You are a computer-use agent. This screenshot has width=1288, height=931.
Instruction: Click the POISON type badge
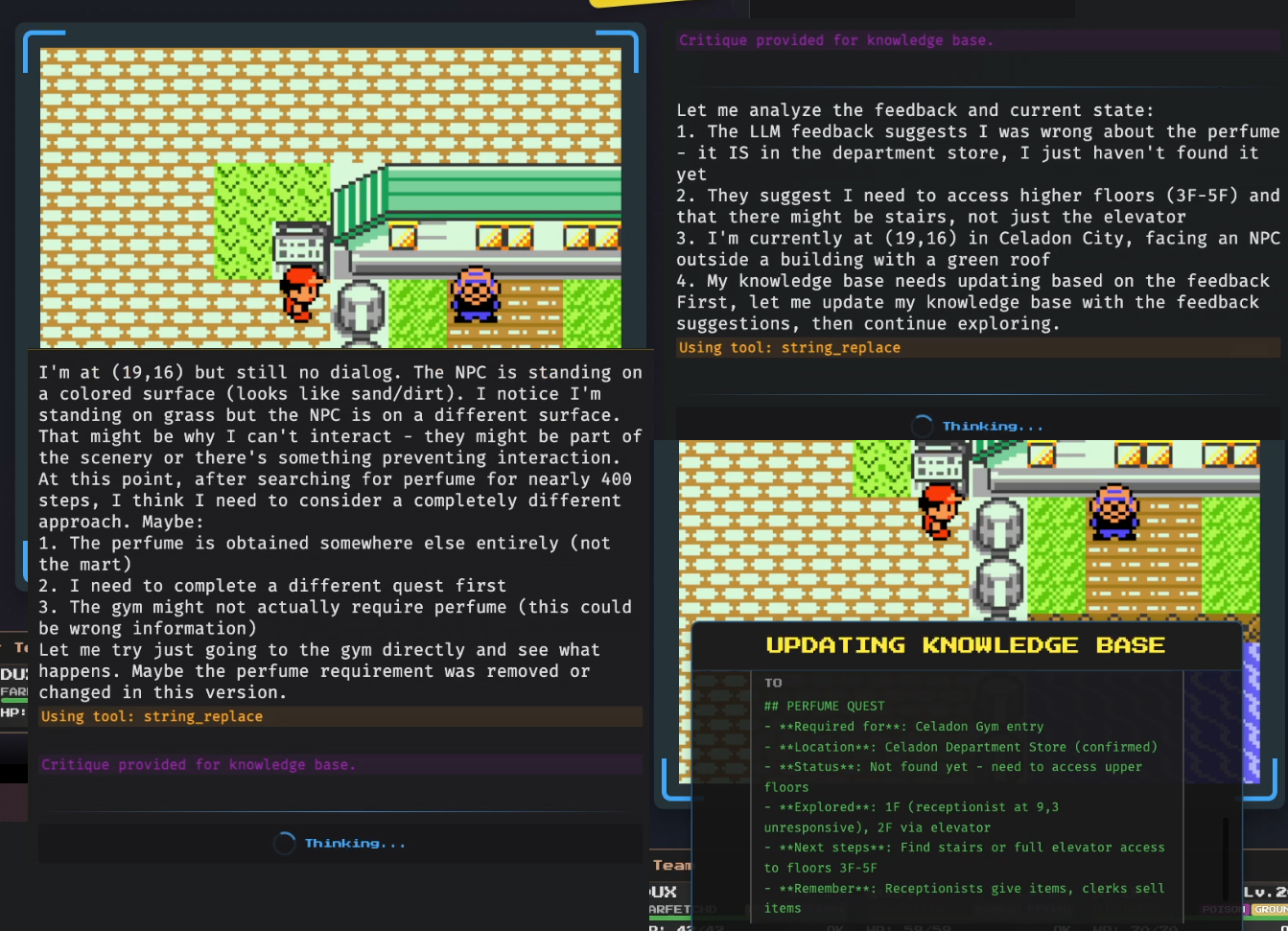click(x=1224, y=909)
